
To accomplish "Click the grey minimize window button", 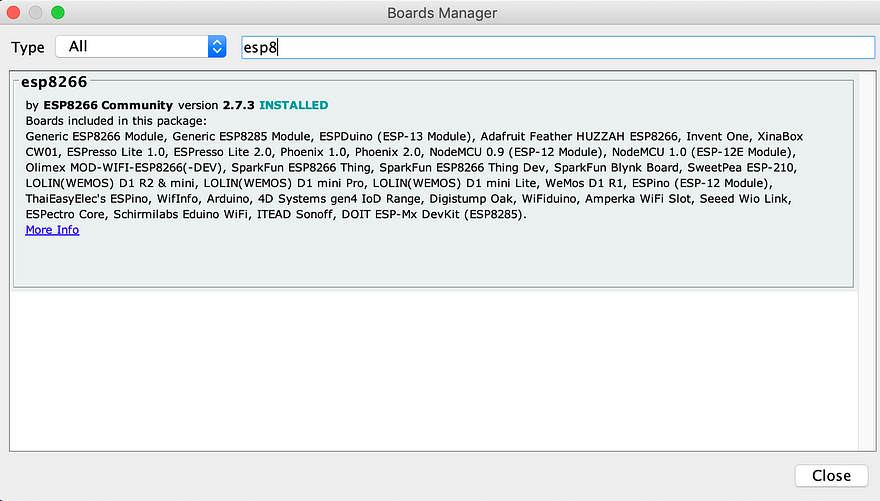I will 35,12.
